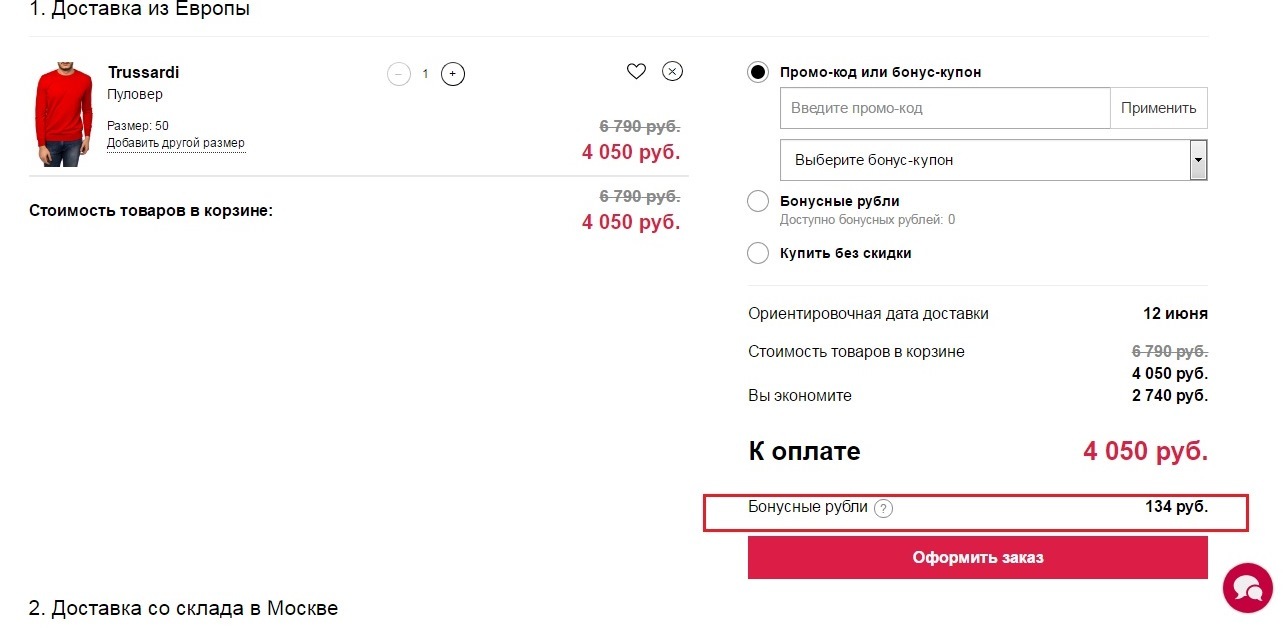Open the live chat bubble icon
This screenshot has height=628, width=1283.
pos(1248,587)
